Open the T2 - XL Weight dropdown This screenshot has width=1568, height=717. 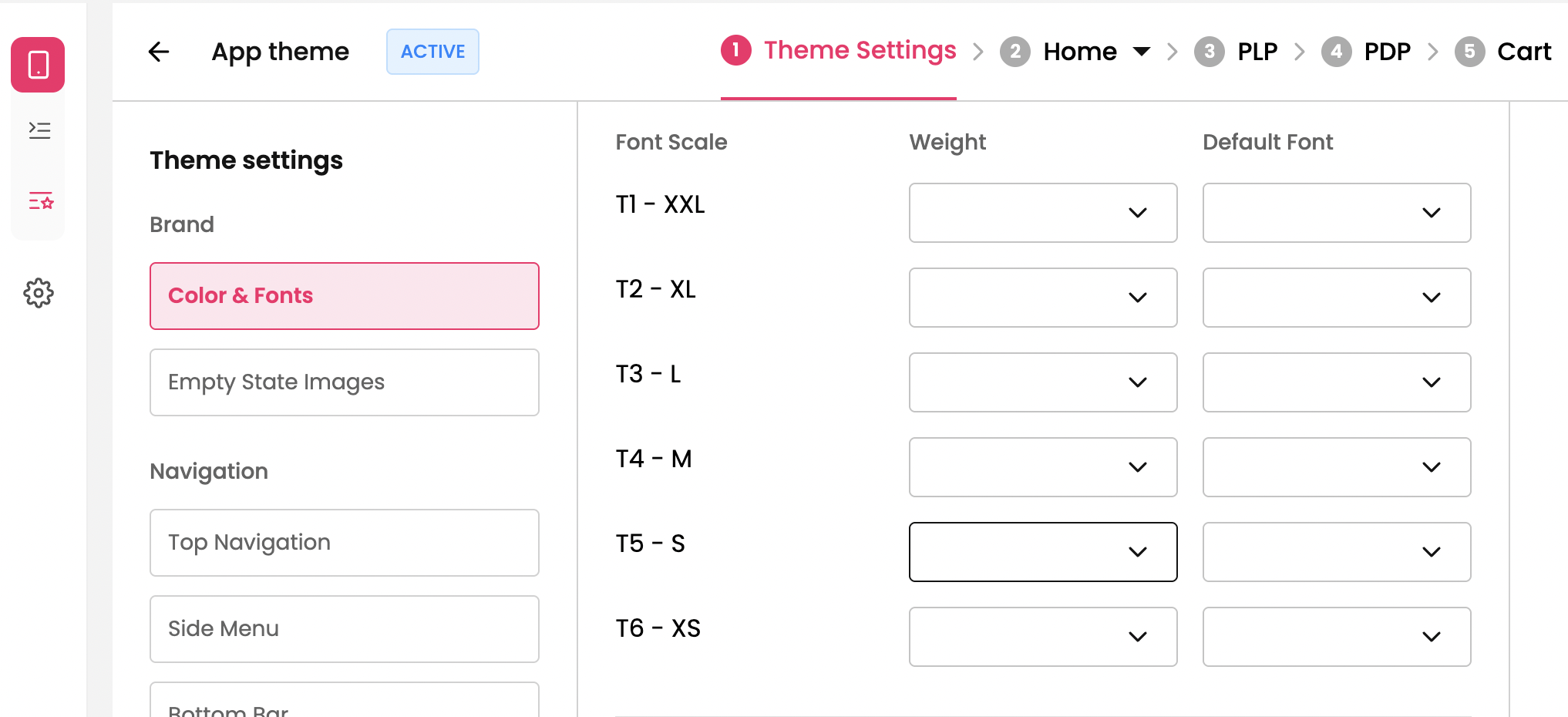click(x=1042, y=298)
